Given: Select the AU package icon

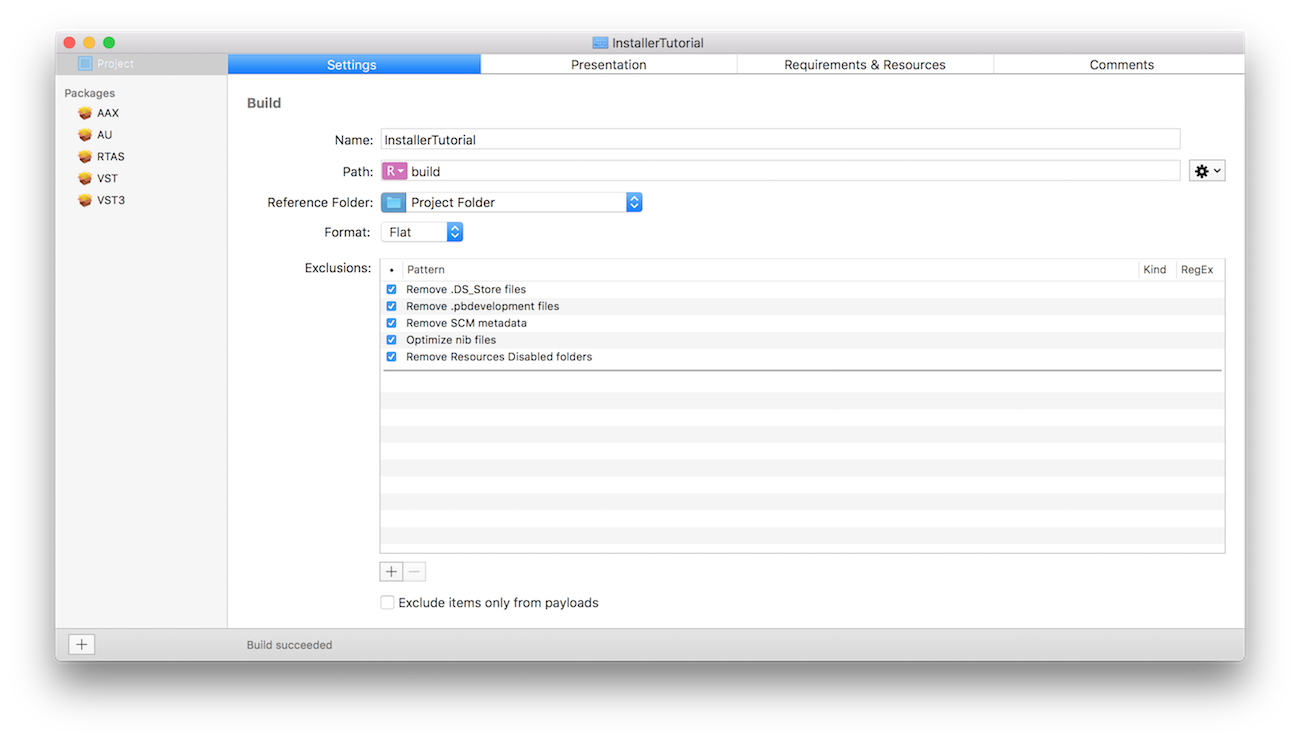Looking at the screenshot, I should coord(85,135).
